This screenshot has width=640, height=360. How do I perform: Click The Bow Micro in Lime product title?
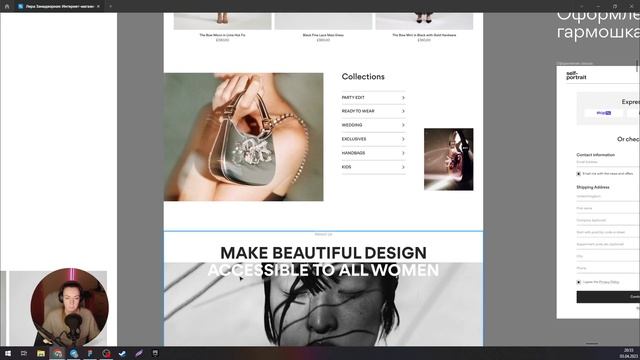coord(222,35)
